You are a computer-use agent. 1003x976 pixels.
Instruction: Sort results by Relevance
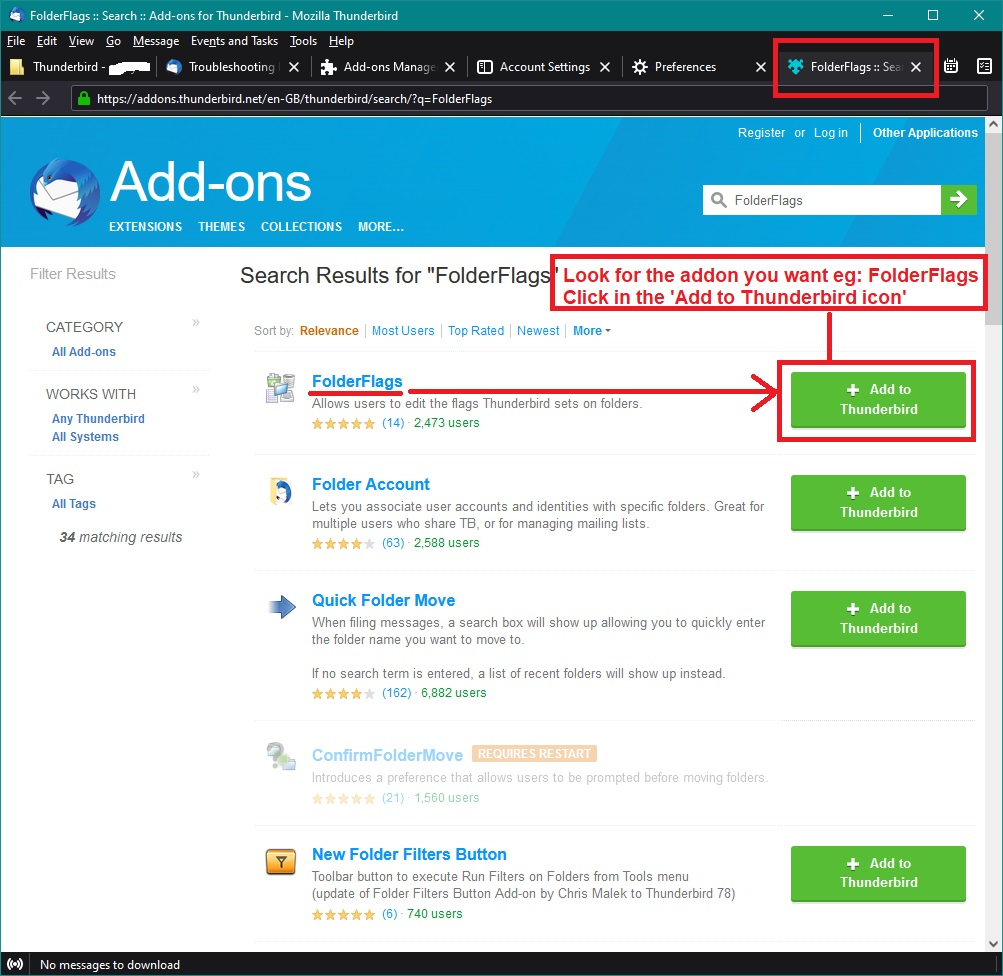pyautogui.click(x=329, y=331)
